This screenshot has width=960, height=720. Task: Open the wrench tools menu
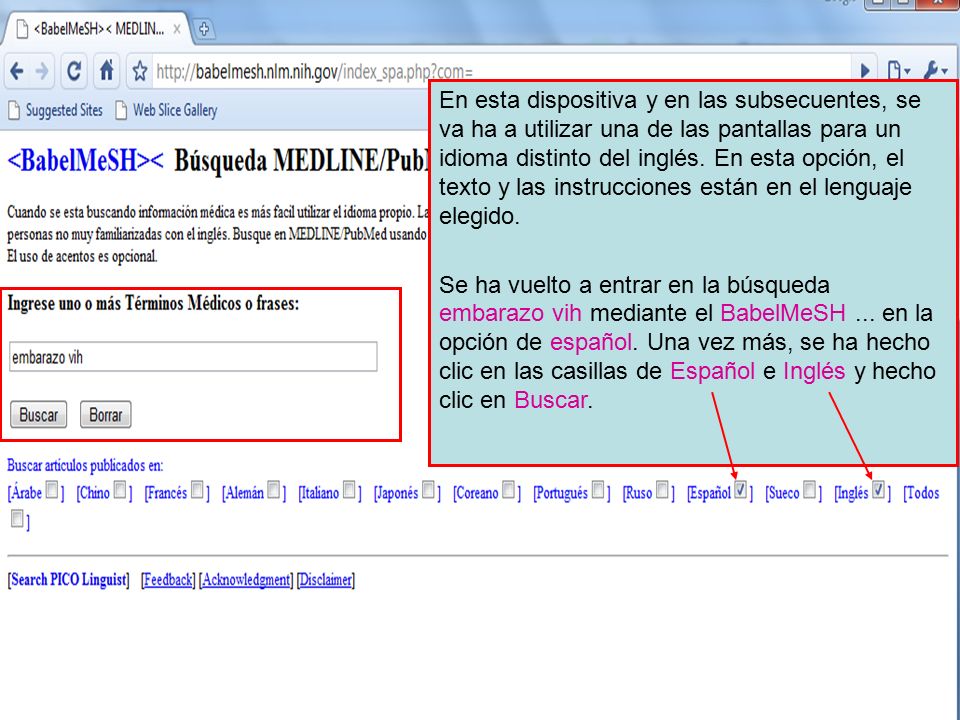[x=936, y=71]
